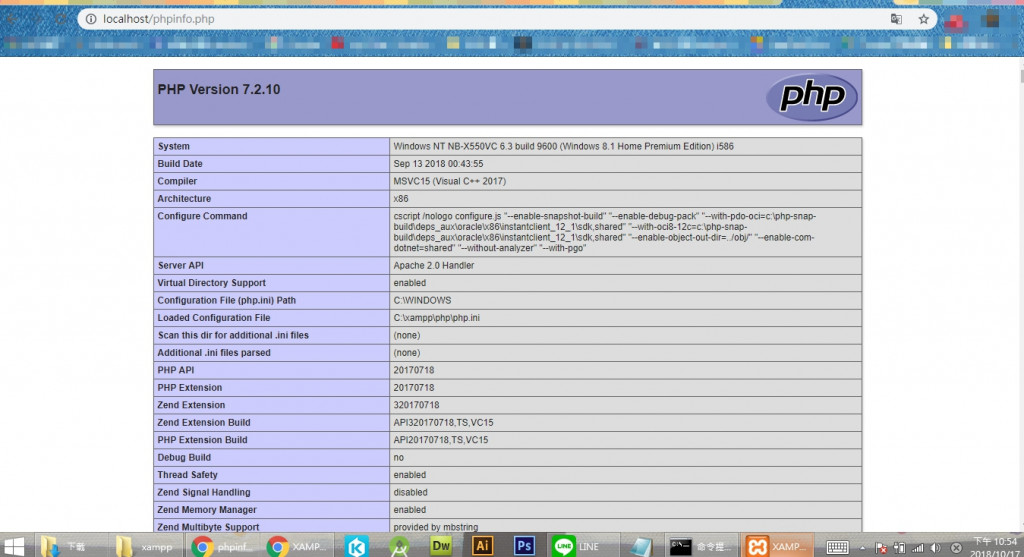
Task: Switch to the XAMPP Chrome taskbar window
Action: click(298, 546)
